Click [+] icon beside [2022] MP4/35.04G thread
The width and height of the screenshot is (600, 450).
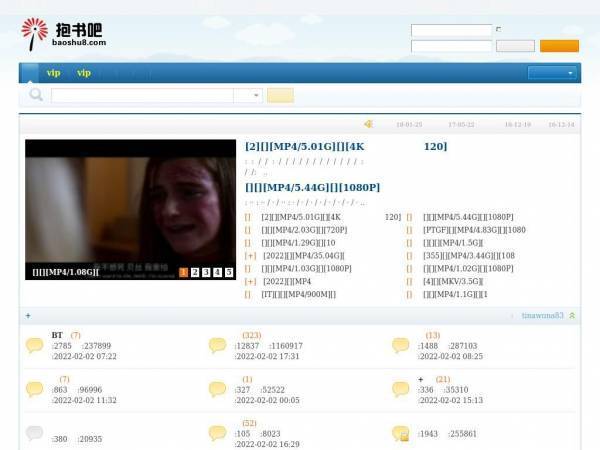pyautogui.click(x=250, y=256)
